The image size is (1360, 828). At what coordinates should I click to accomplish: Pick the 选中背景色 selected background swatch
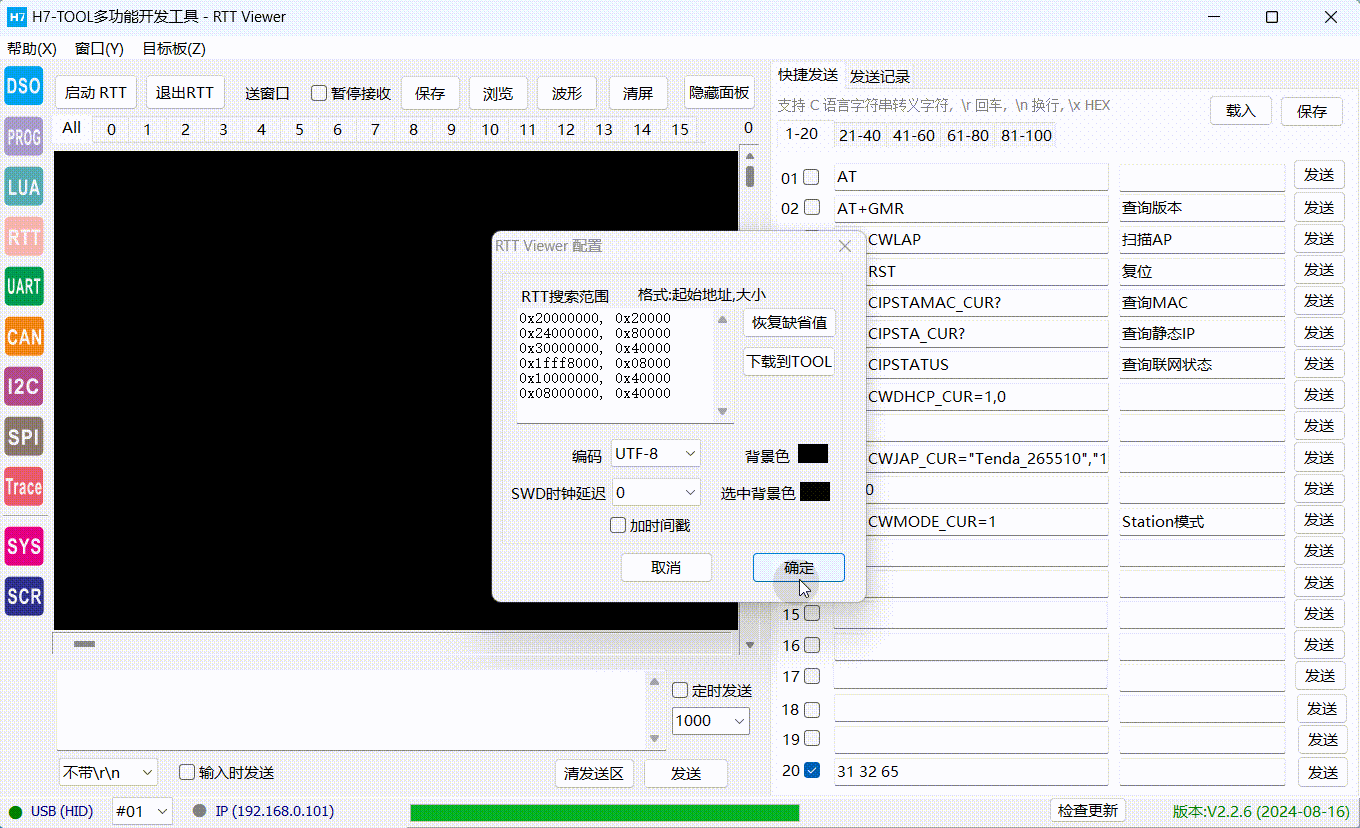pos(815,492)
